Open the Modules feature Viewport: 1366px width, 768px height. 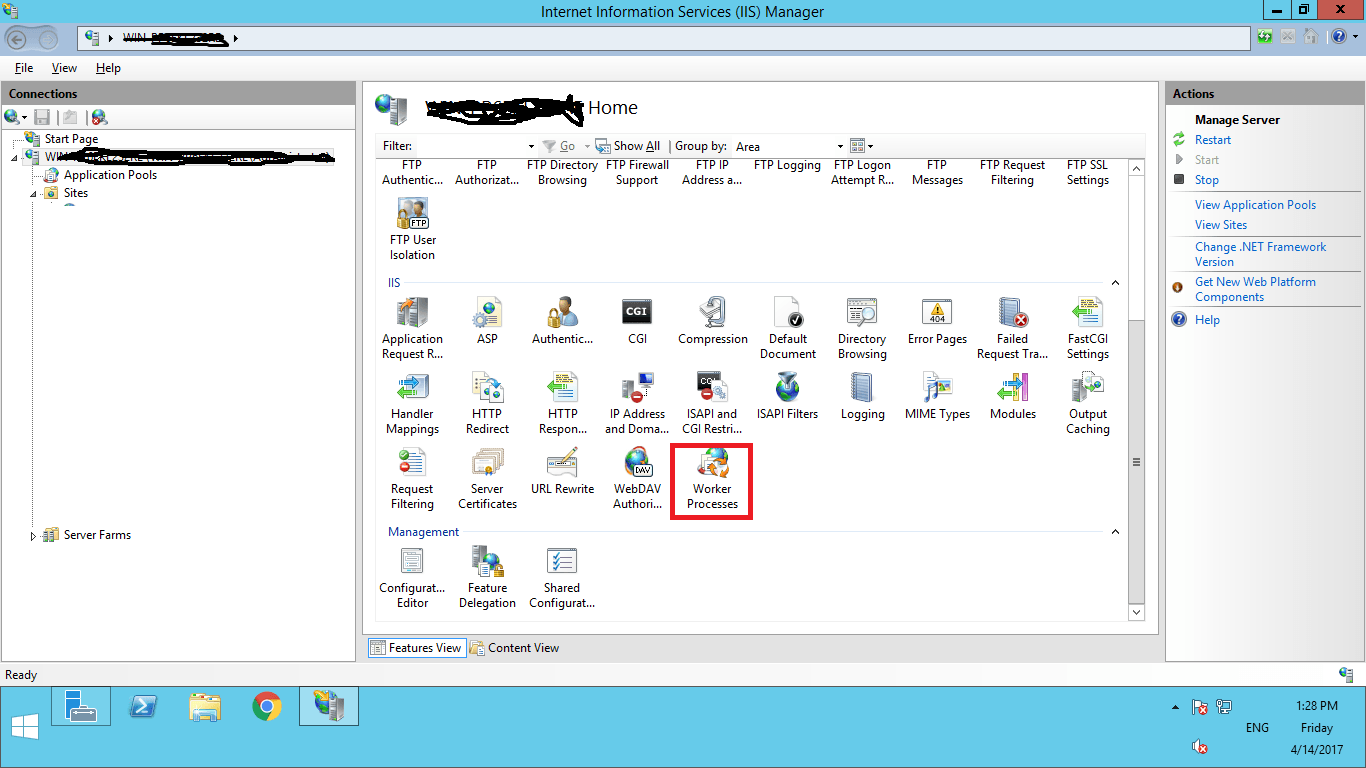[1012, 396]
